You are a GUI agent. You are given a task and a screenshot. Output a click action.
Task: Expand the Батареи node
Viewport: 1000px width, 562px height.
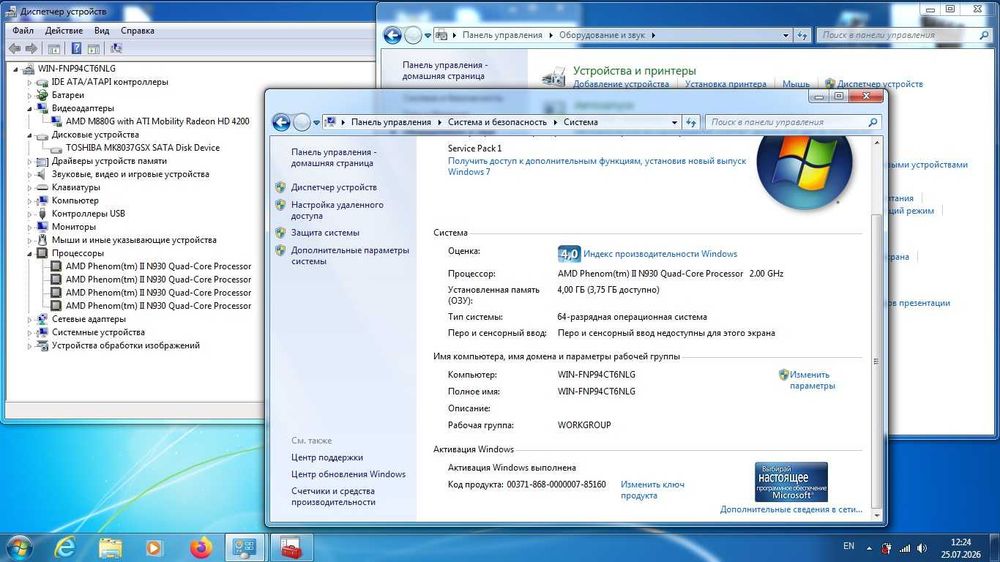coord(29,95)
